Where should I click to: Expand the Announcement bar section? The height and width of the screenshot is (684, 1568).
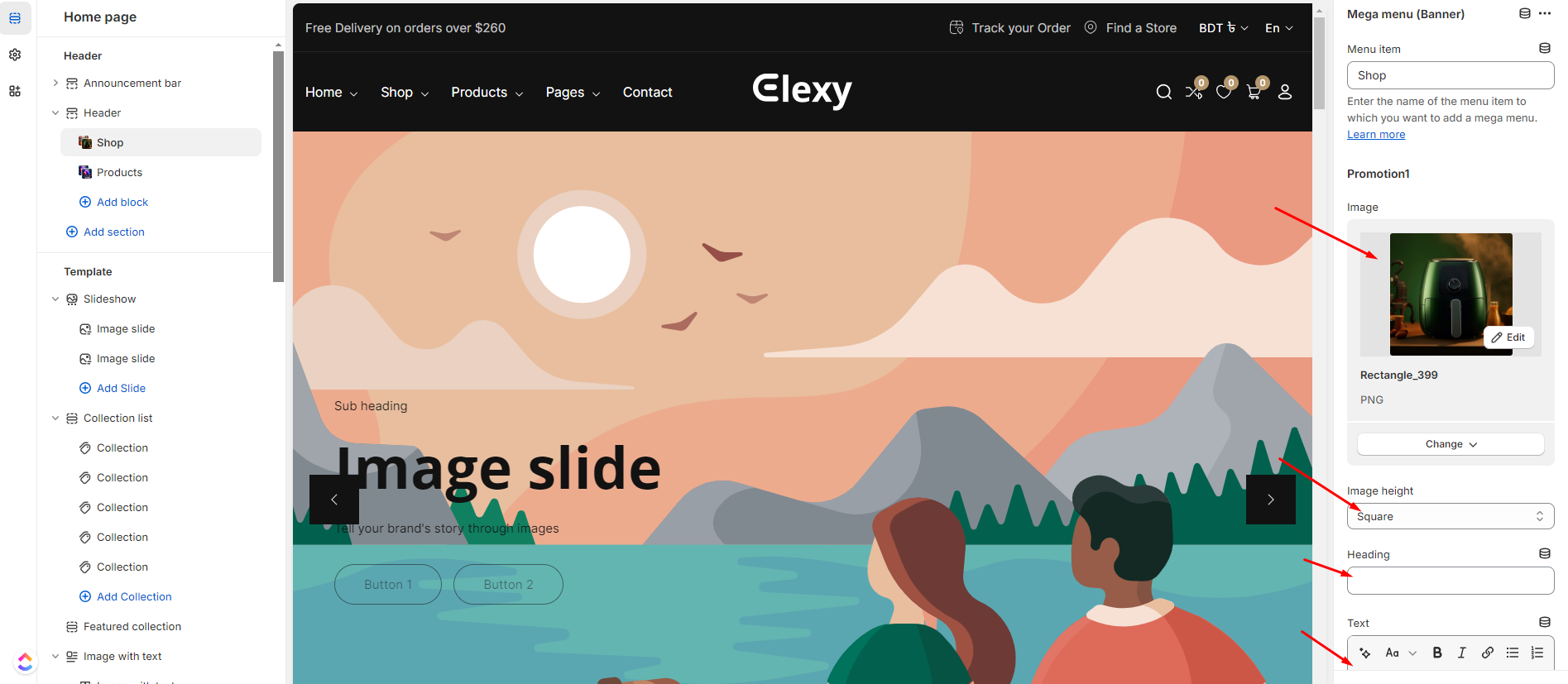[x=55, y=83]
